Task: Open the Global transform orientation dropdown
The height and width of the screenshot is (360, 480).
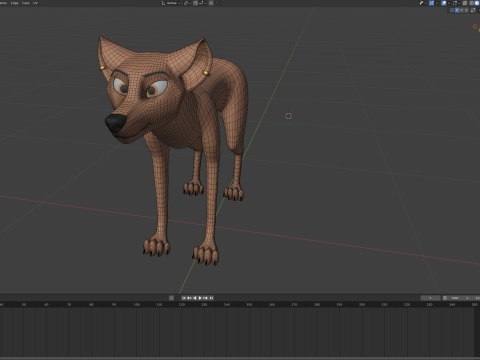Action: (171, 3)
